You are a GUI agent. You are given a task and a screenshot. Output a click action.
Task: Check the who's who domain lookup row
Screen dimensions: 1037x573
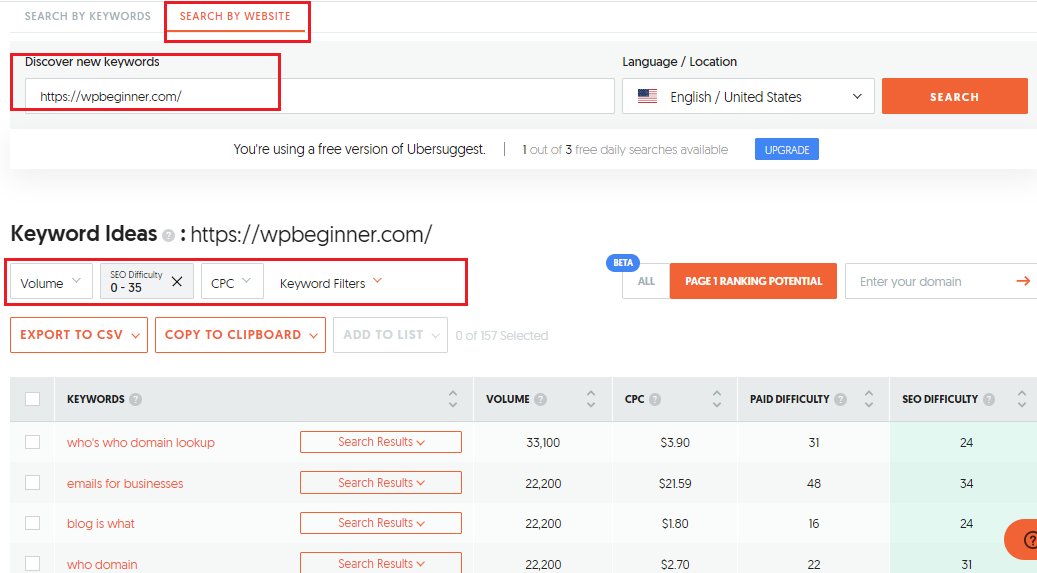coord(32,442)
